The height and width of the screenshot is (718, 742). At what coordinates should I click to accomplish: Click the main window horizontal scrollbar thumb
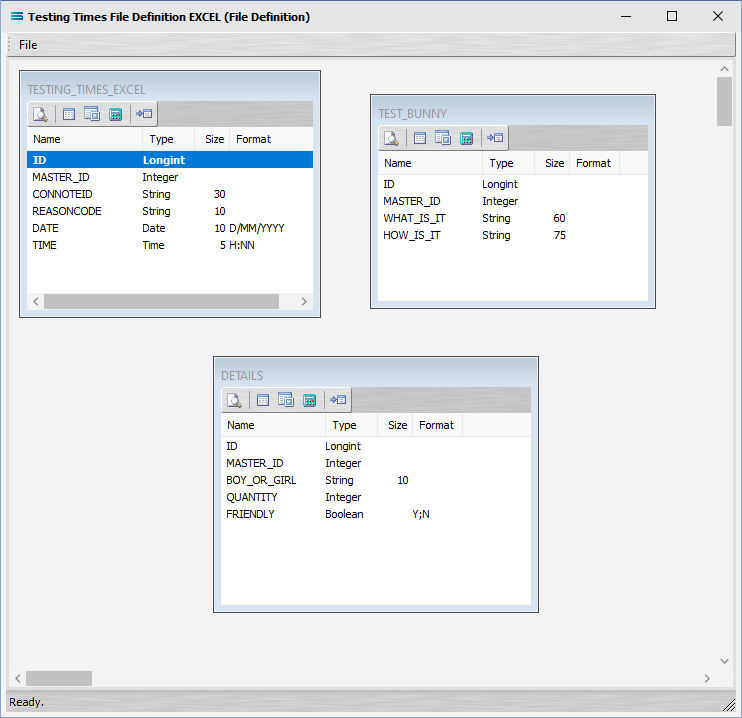pyautogui.click(x=59, y=679)
